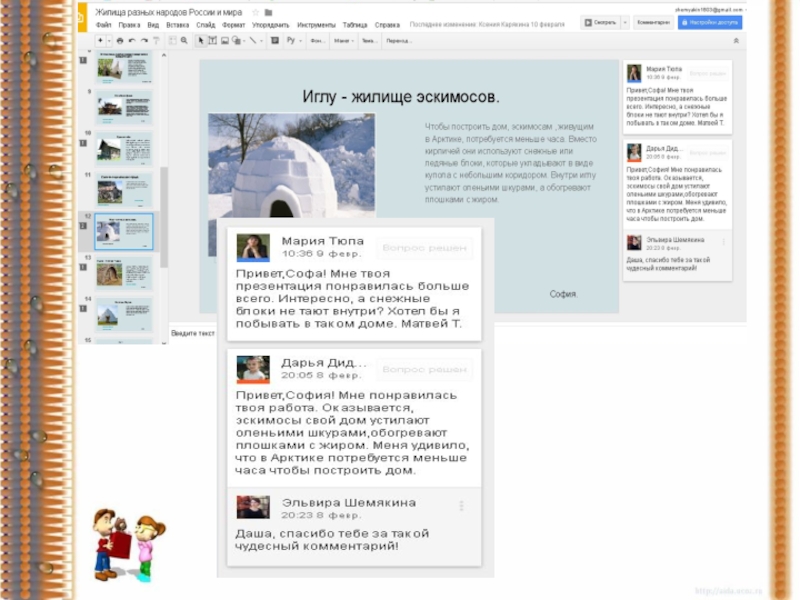This screenshot has width=800, height=600.
Task: Collapse the toolbar with the double chevron
Action: coord(738,41)
